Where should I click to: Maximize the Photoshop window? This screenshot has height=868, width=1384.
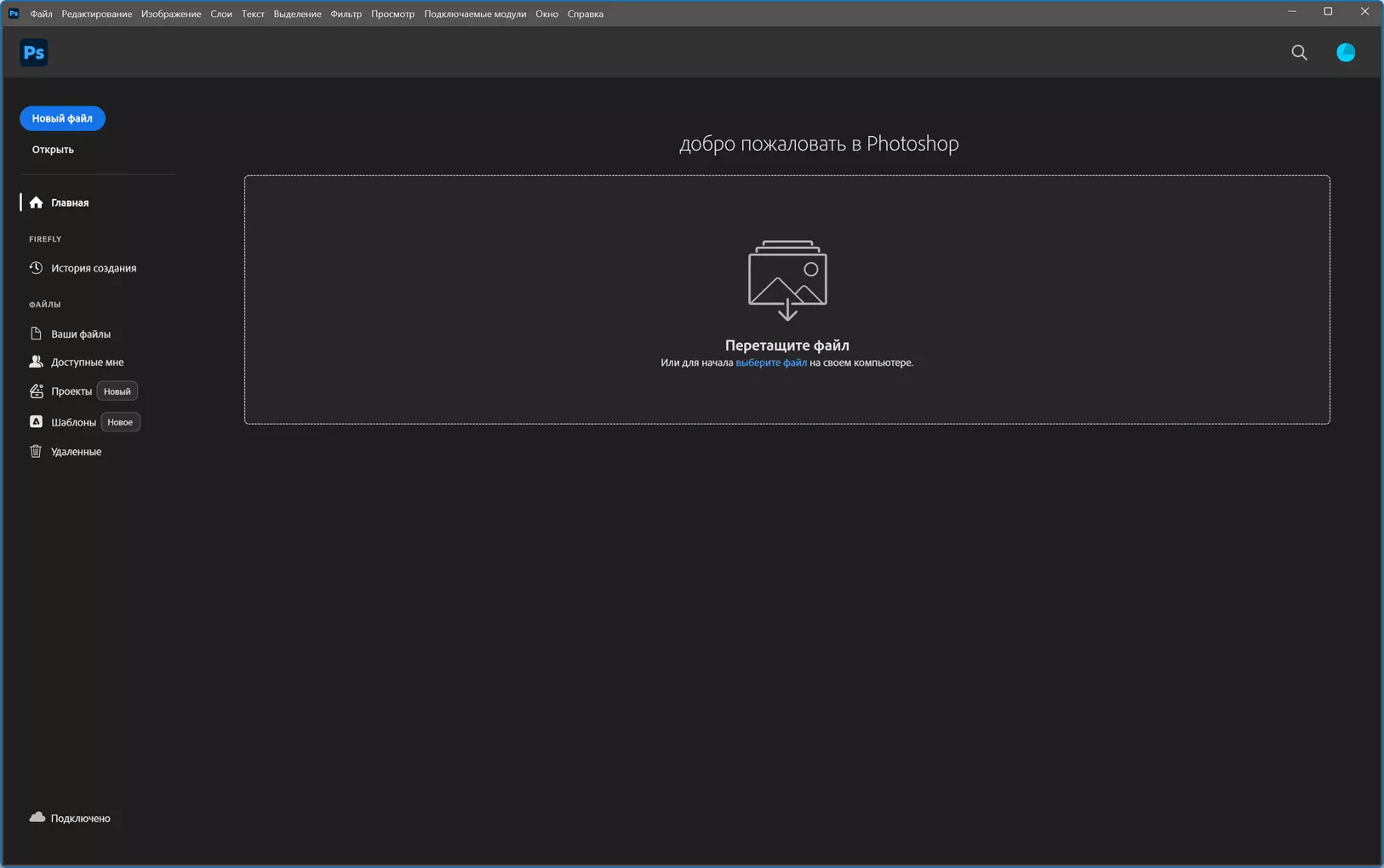[1328, 12]
